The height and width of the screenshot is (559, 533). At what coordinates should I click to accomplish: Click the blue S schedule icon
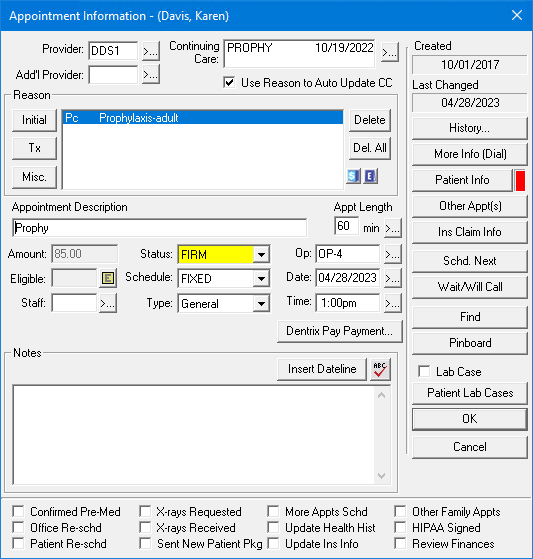click(353, 176)
